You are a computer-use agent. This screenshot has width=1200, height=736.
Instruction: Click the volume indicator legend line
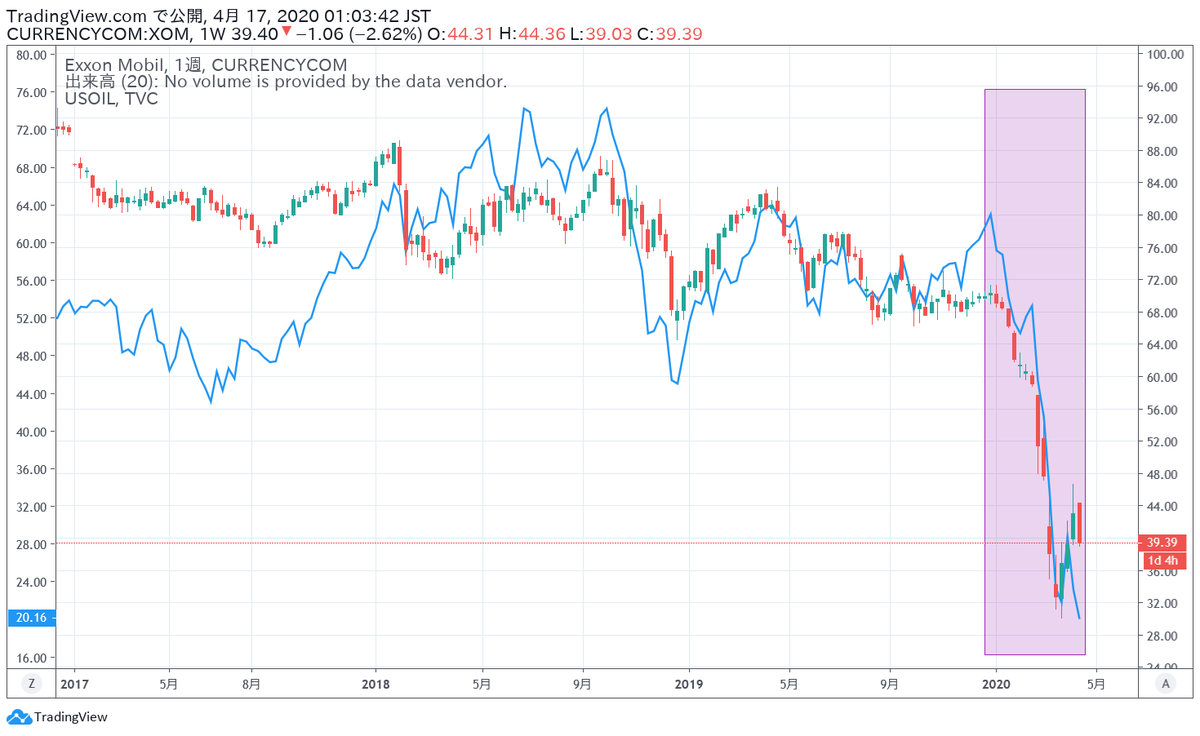coord(286,82)
